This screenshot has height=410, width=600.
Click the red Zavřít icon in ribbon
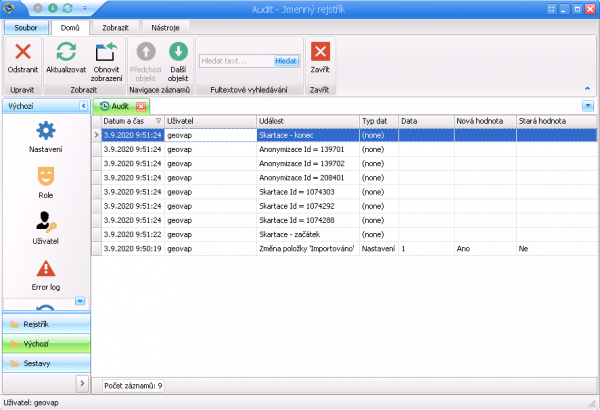[320, 54]
